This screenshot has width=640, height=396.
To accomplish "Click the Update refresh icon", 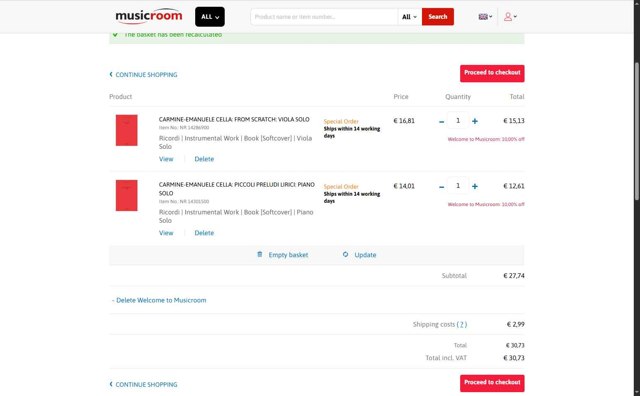I will pos(345,254).
